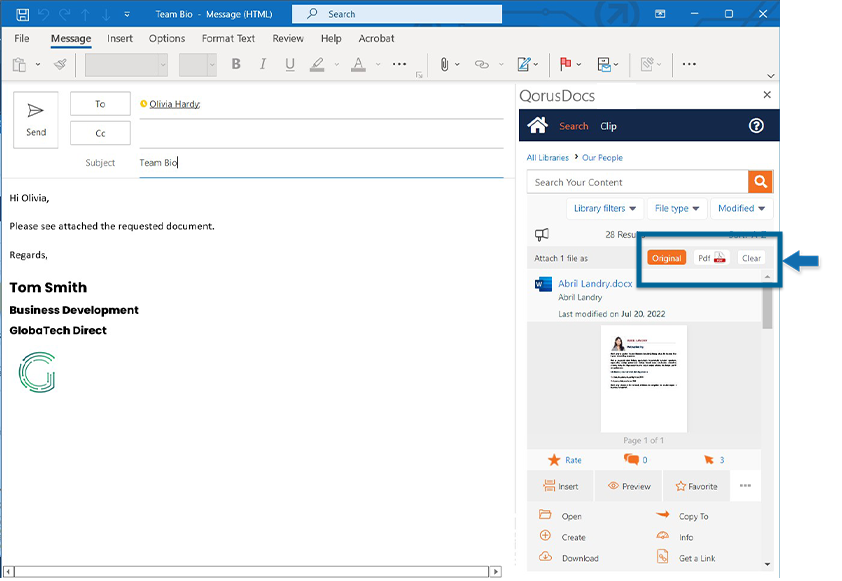Toggle Italic formatting
This screenshot has width=842, height=581.
(263, 64)
